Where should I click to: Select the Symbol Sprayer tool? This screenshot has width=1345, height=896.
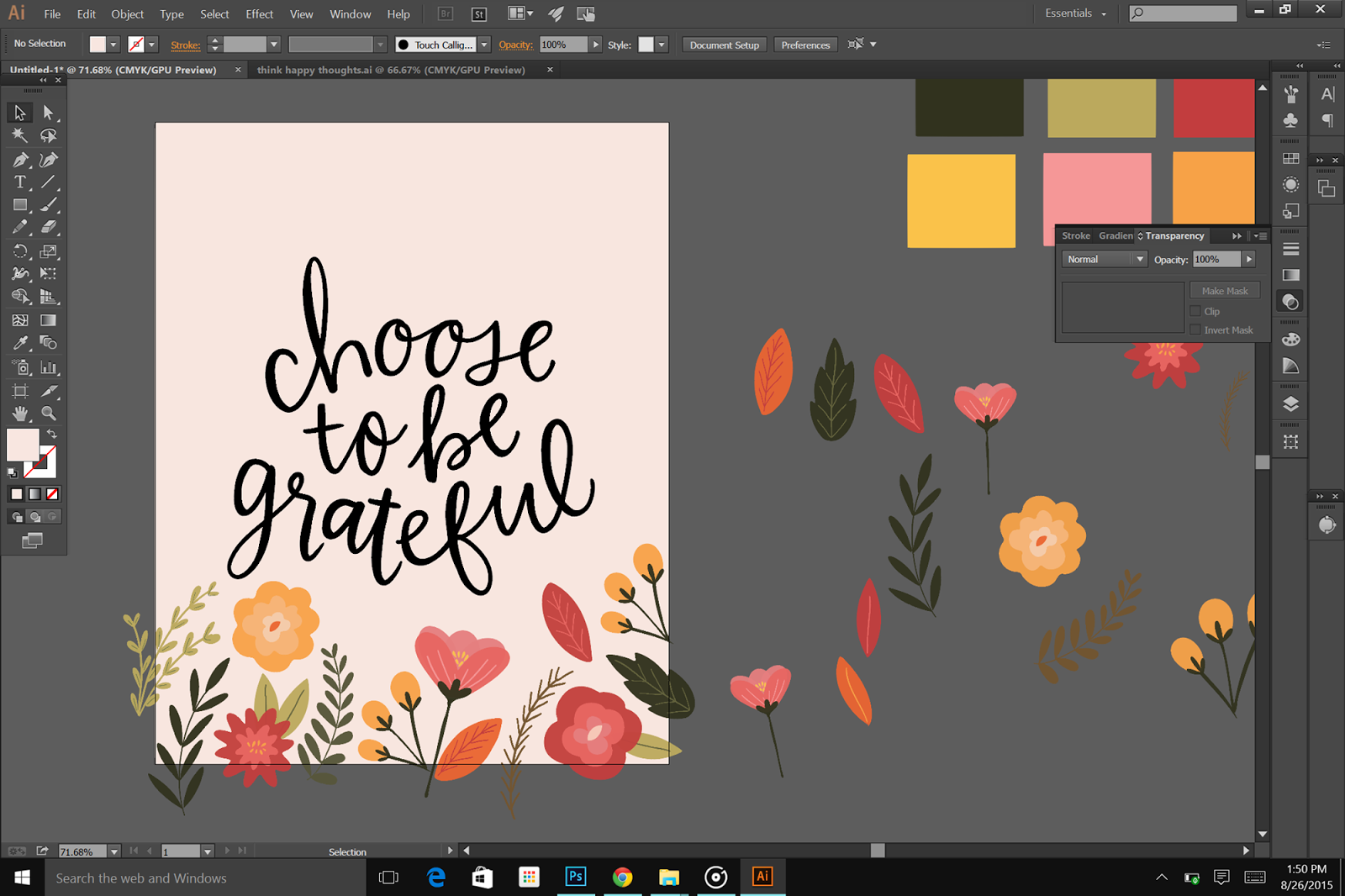(20, 366)
